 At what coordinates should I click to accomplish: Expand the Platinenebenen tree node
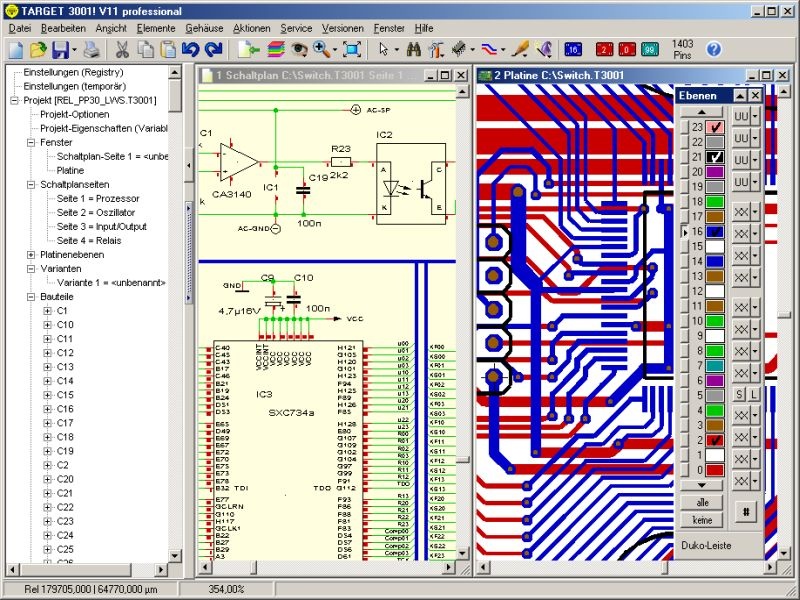coord(31,255)
